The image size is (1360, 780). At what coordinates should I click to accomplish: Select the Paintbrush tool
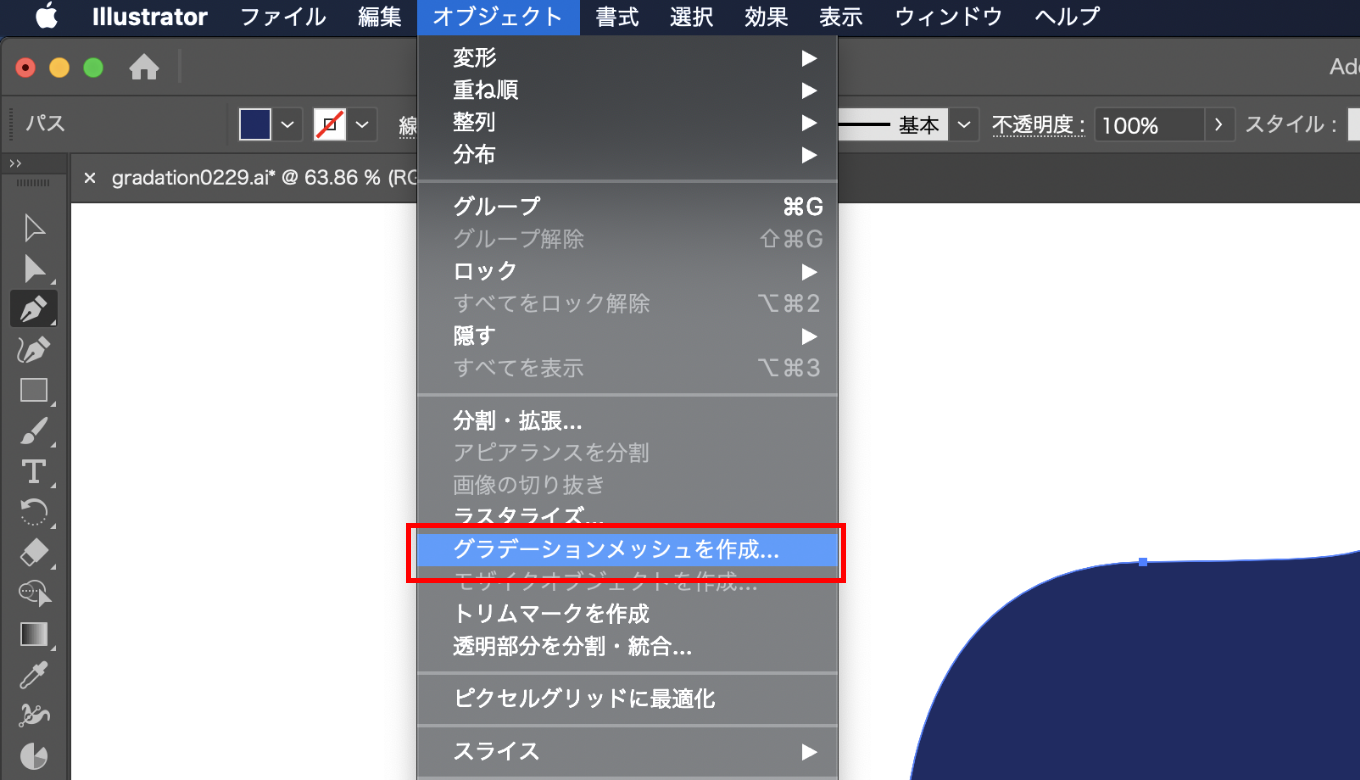(34, 431)
